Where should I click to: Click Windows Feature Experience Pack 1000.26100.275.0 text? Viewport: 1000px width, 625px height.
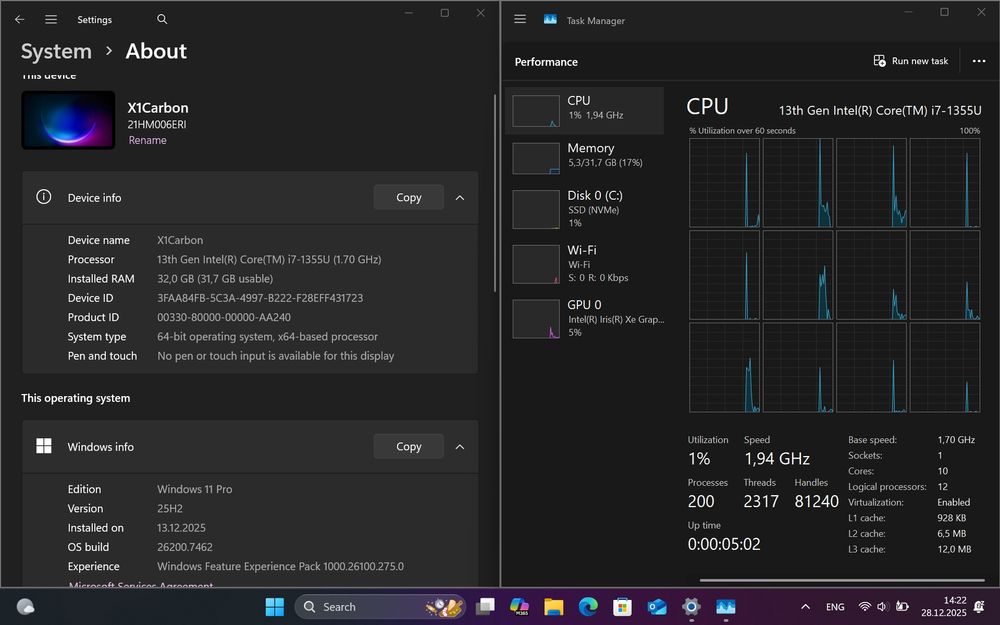tap(281, 566)
